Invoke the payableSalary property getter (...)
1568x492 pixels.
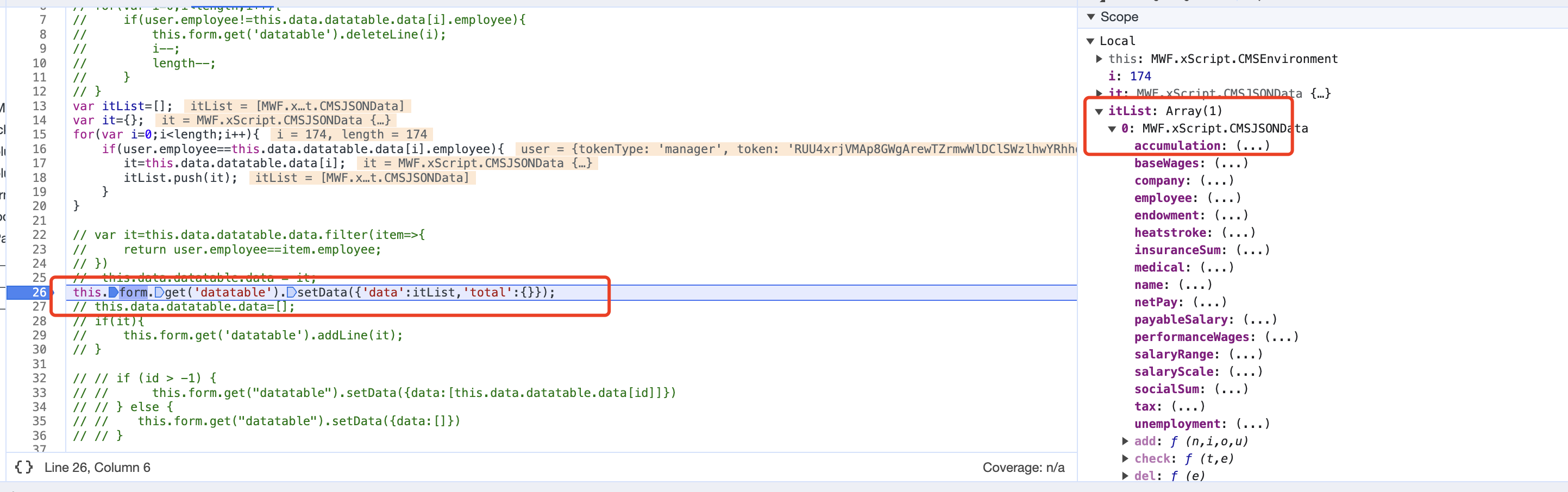(1260, 320)
